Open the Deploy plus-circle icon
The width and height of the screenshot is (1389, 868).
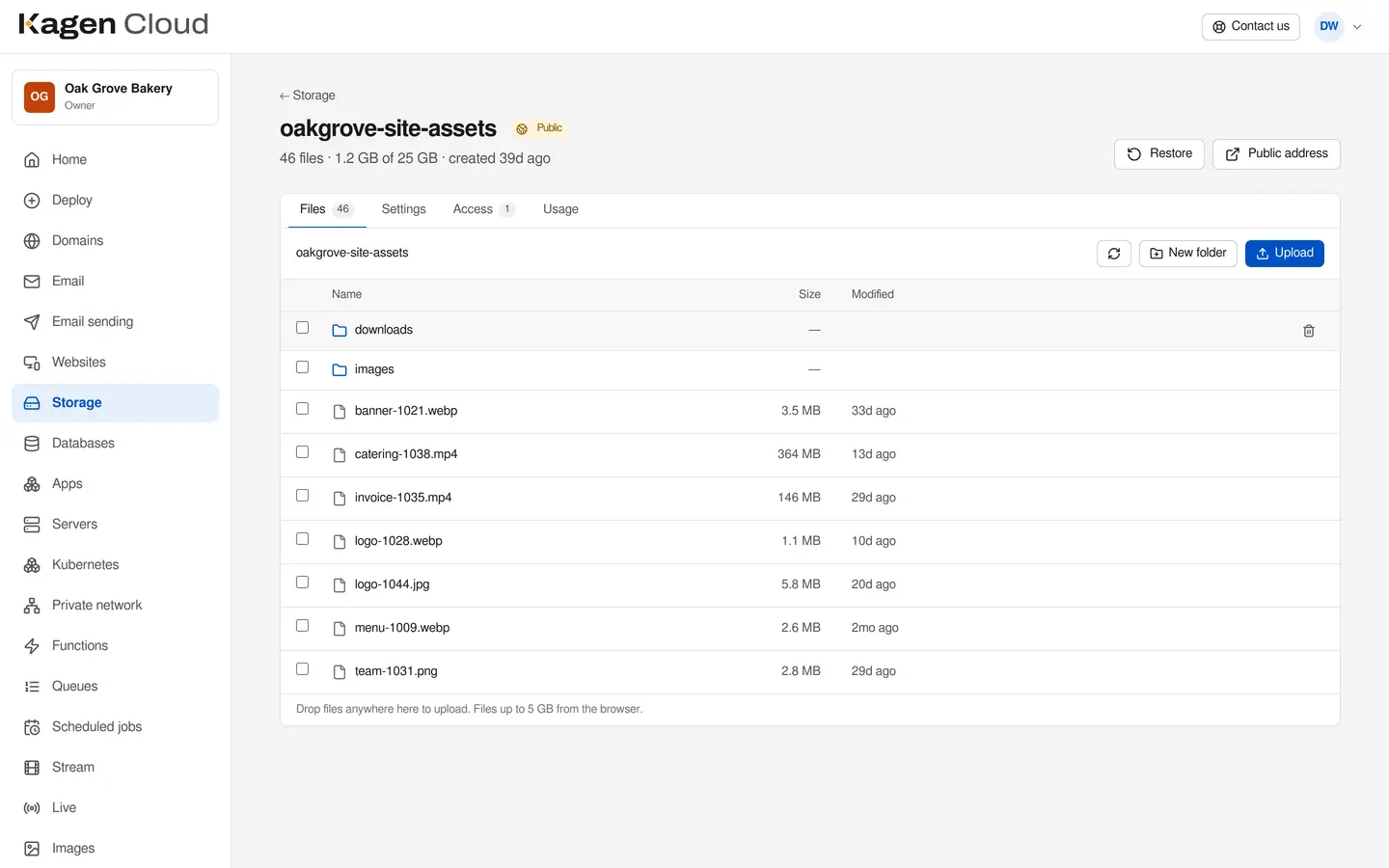[32, 201]
